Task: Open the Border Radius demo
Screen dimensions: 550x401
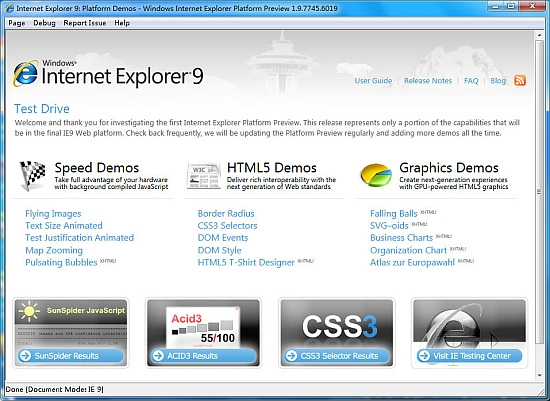Action: click(226, 214)
